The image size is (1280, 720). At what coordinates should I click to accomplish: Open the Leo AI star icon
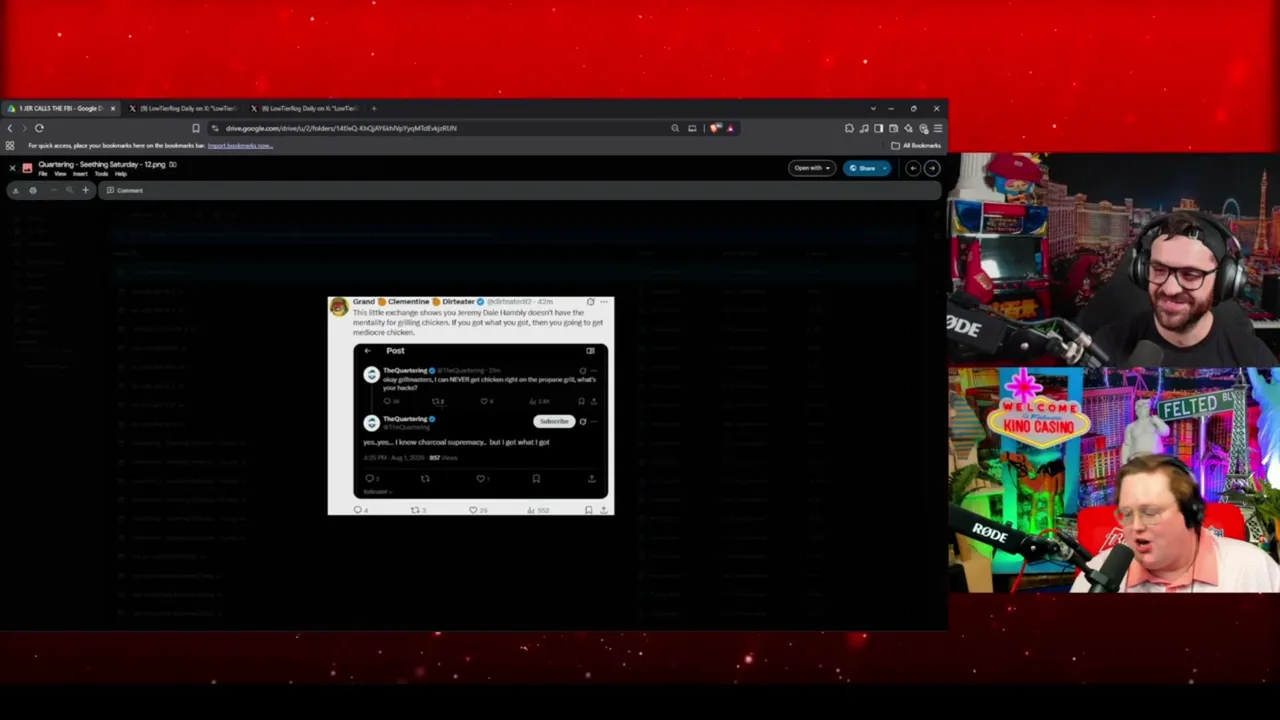pyautogui.click(x=908, y=128)
